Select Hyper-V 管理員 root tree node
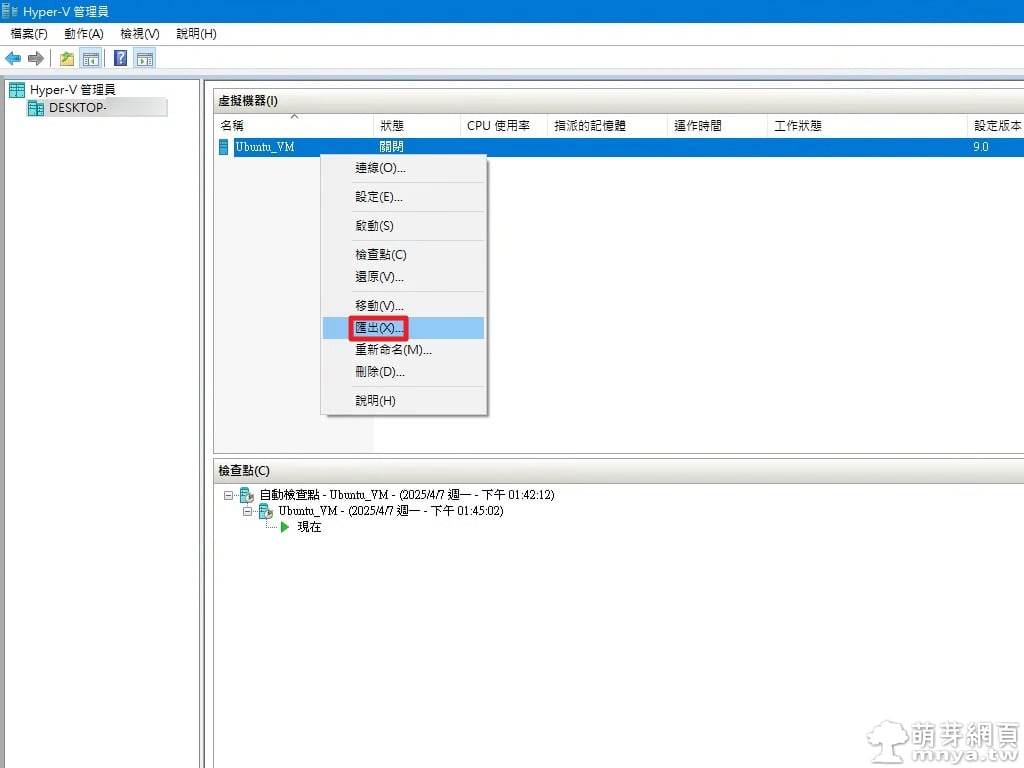Screen dimensions: 1024x768 click(x=72, y=90)
